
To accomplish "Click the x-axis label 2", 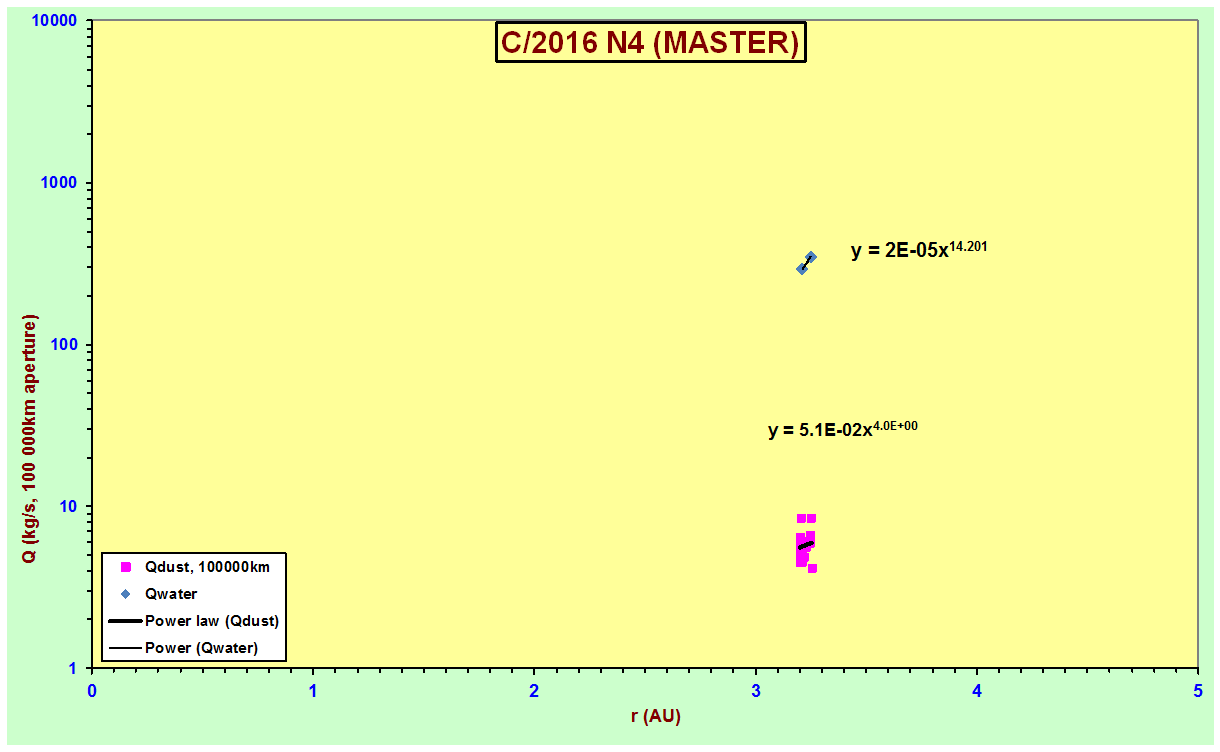I will [x=534, y=689].
